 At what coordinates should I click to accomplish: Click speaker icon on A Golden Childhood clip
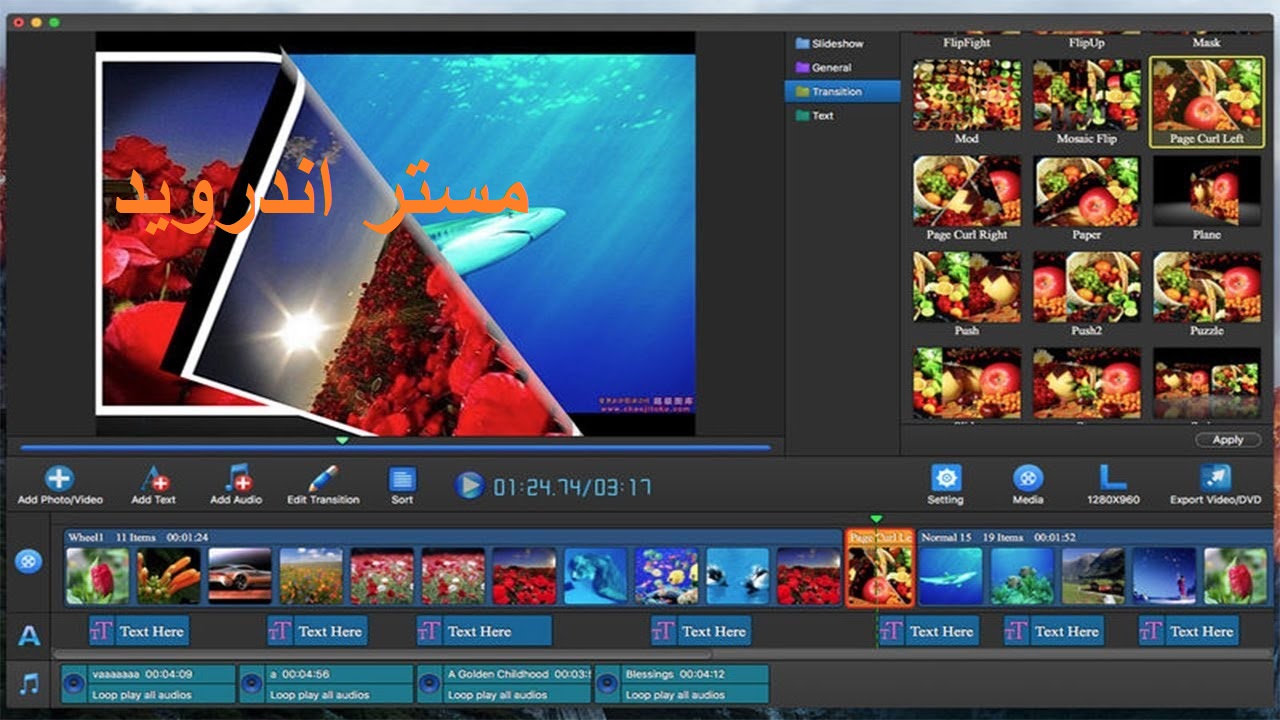(x=430, y=685)
